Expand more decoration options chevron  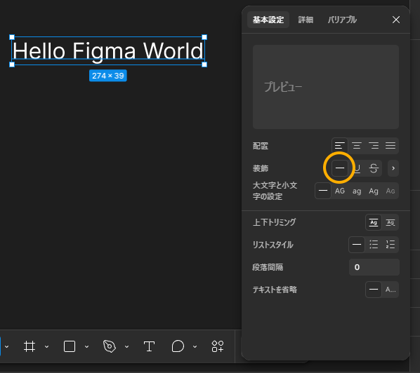(393, 168)
